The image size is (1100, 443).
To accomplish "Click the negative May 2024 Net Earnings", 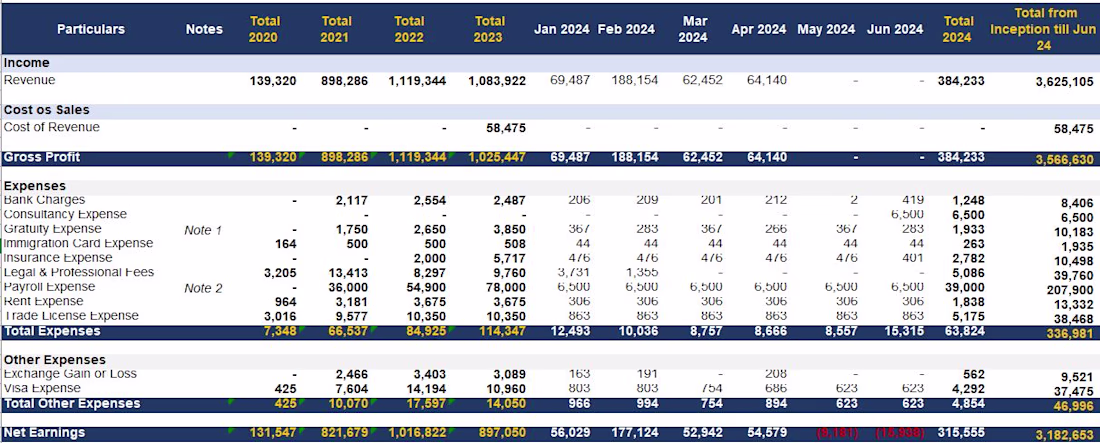I will [836, 433].
